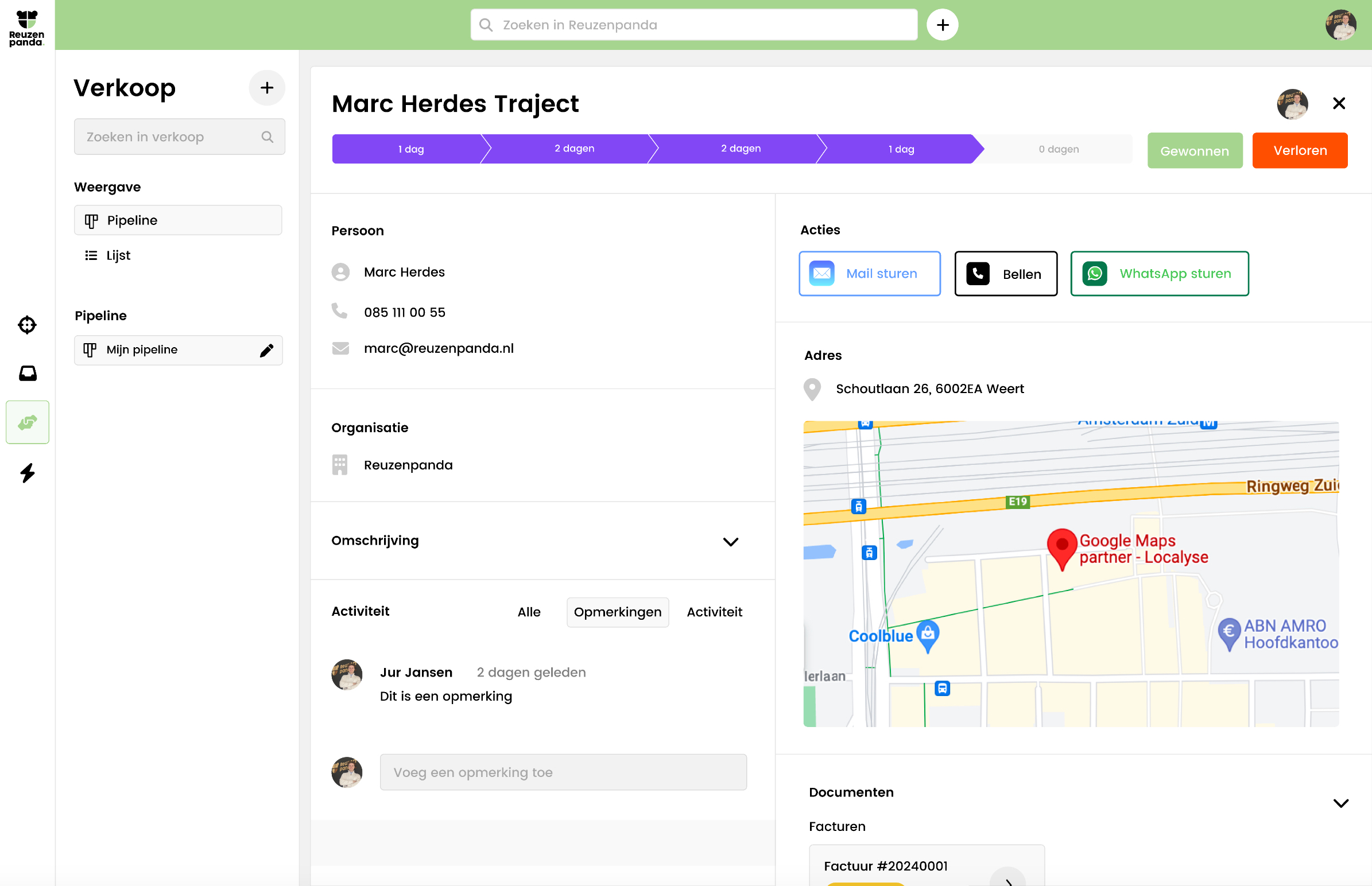Send a WhatsApp via WhatsApp sturen
Viewport: 1372px width, 886px height.
pyautogui.click(x=1158, y=273)
